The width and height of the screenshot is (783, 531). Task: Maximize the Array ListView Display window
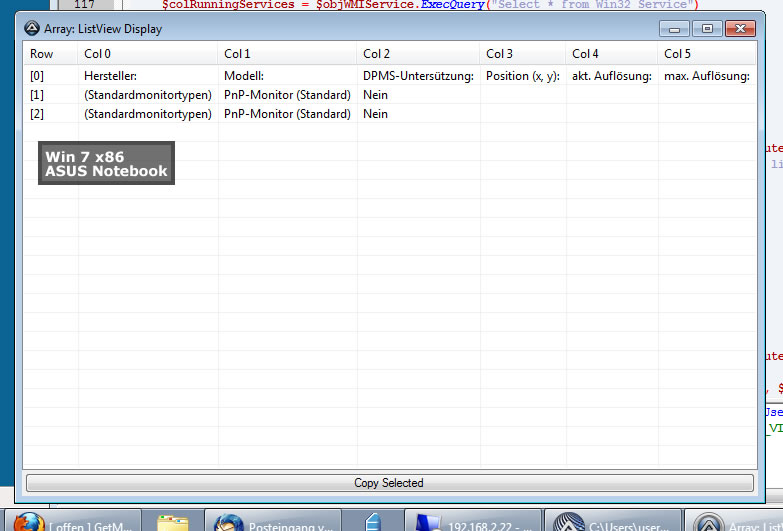[x=707, y=29]
